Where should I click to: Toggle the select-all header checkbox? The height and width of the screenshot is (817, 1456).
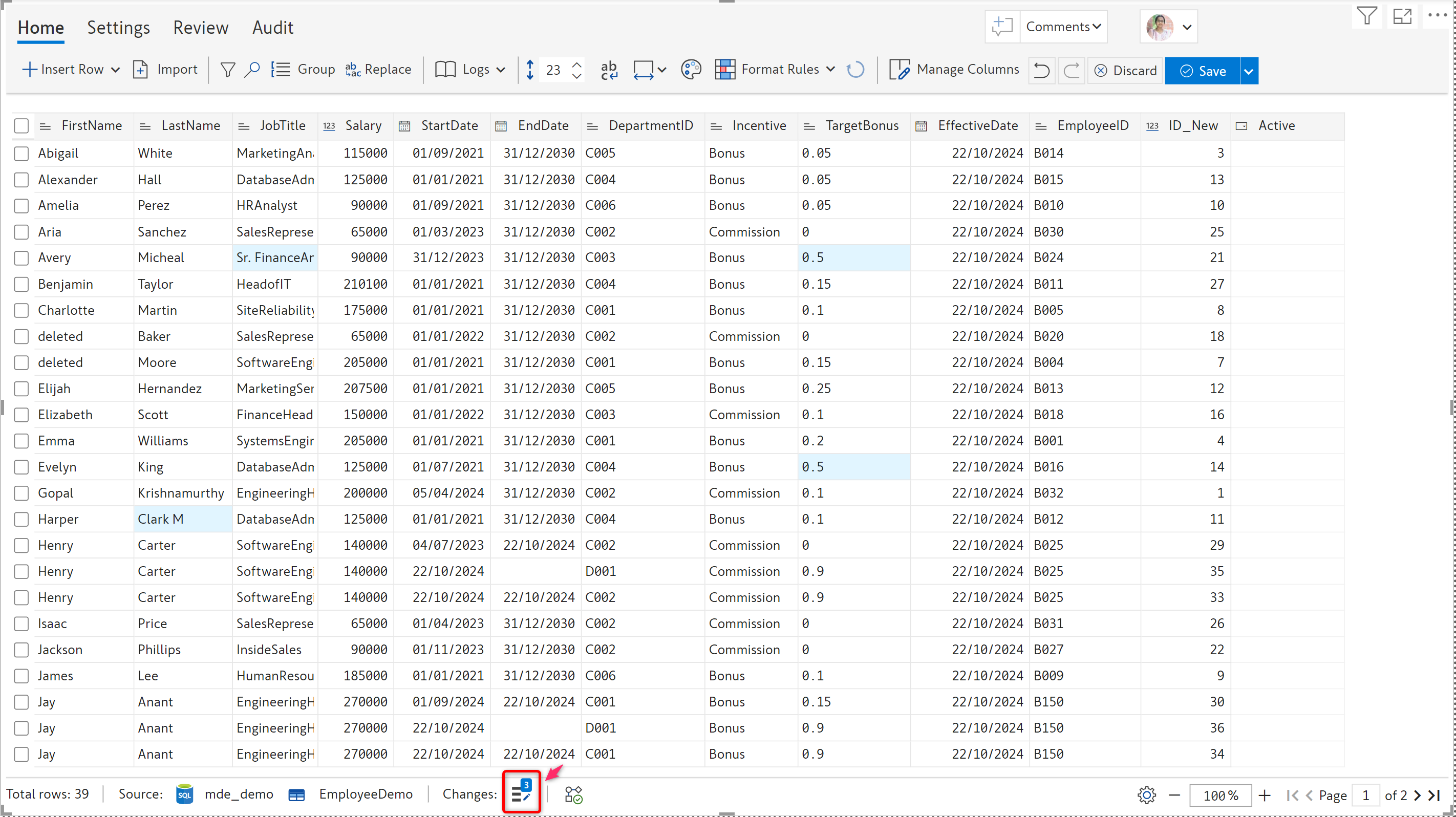tap(22, 125)
